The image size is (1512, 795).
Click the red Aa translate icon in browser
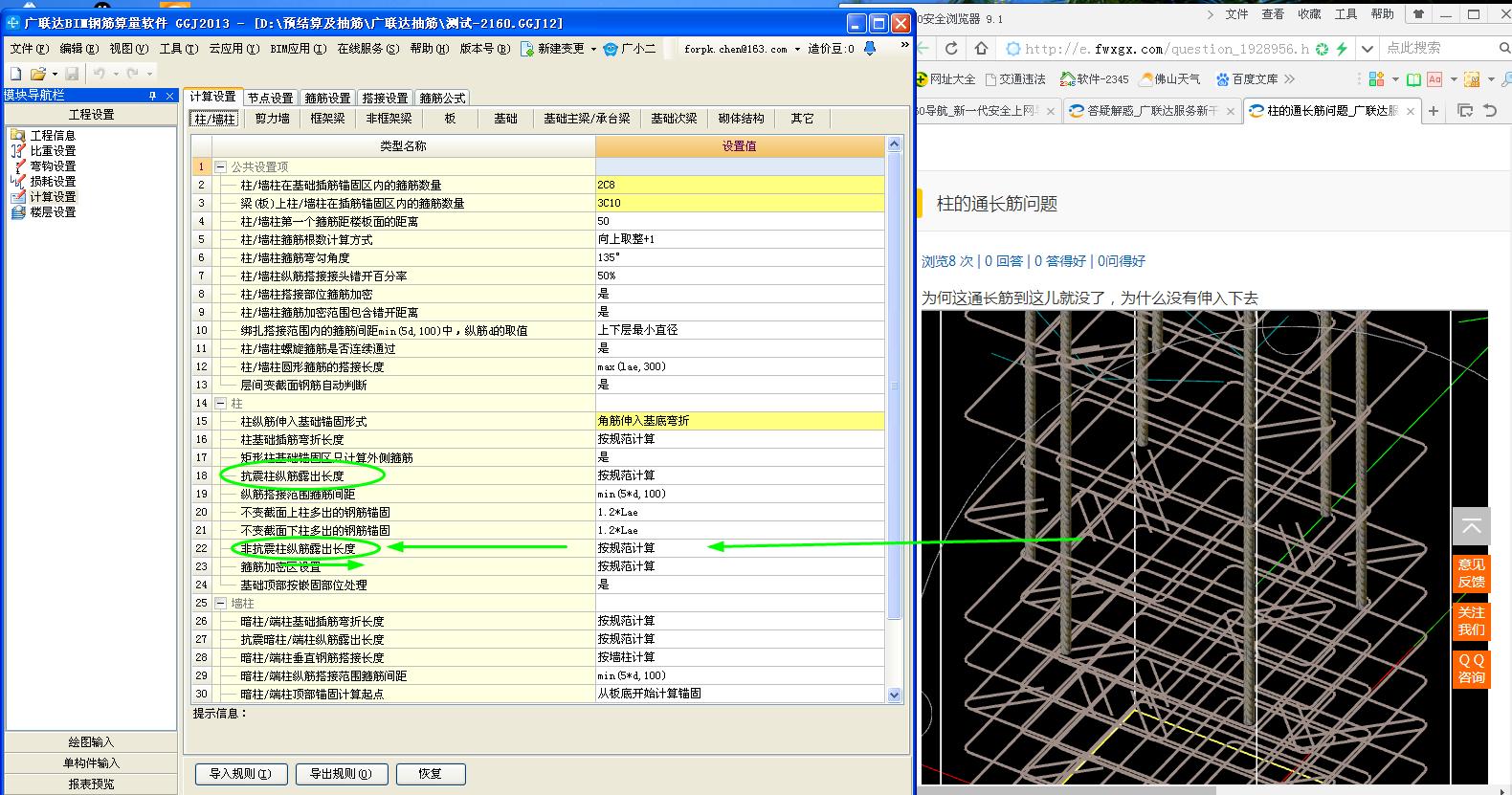(x=1434, y=79)
